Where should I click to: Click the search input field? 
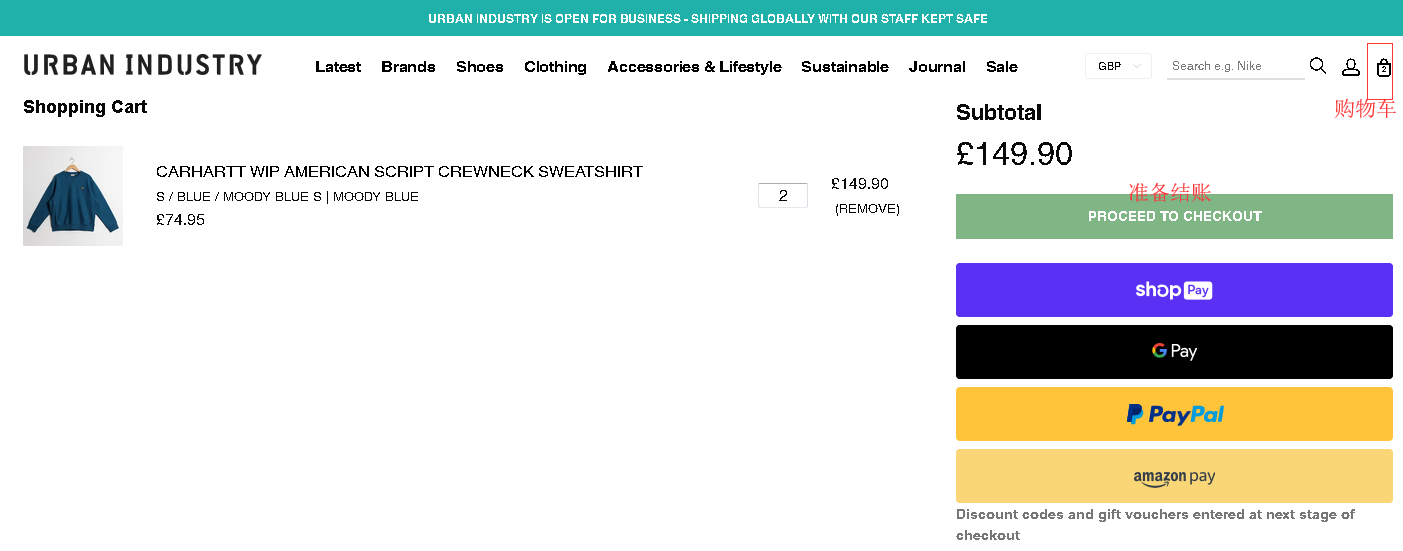pos(1234,66)
